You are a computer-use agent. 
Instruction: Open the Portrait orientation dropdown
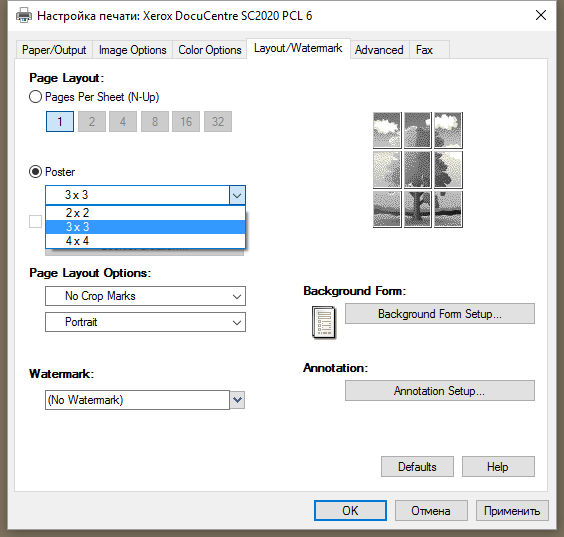pos(145,322)
